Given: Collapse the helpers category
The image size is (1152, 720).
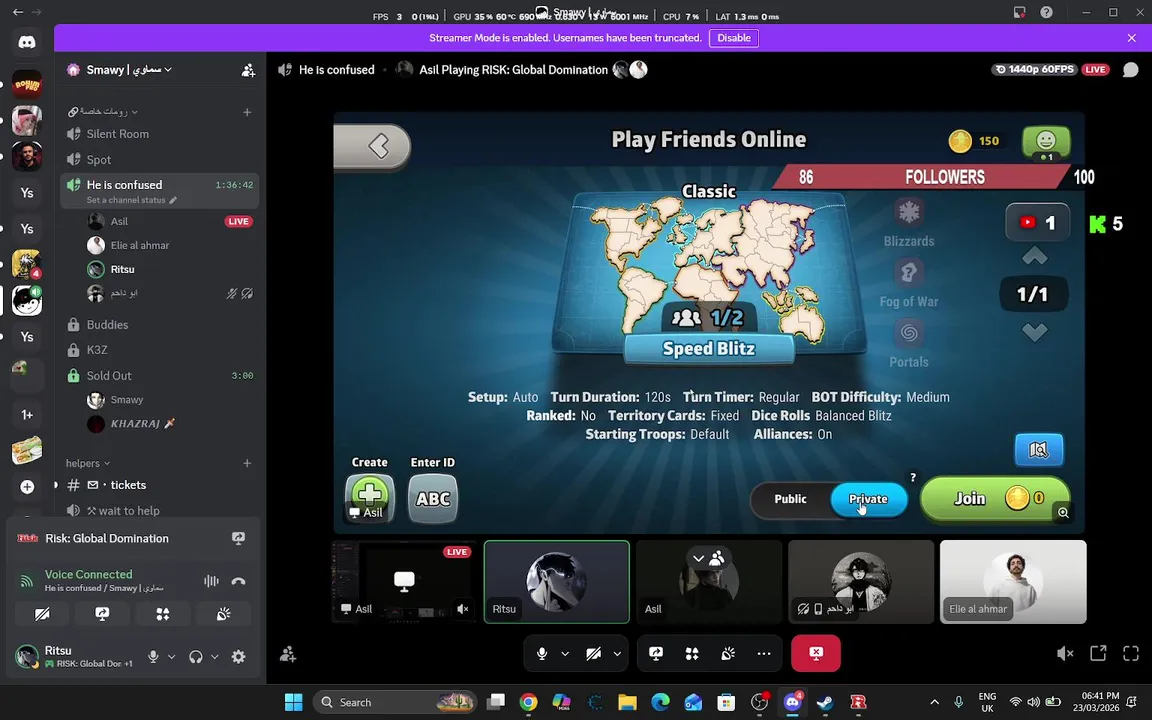Looking at the screenshot, I should pyautogui.click(x=87, y=464).
